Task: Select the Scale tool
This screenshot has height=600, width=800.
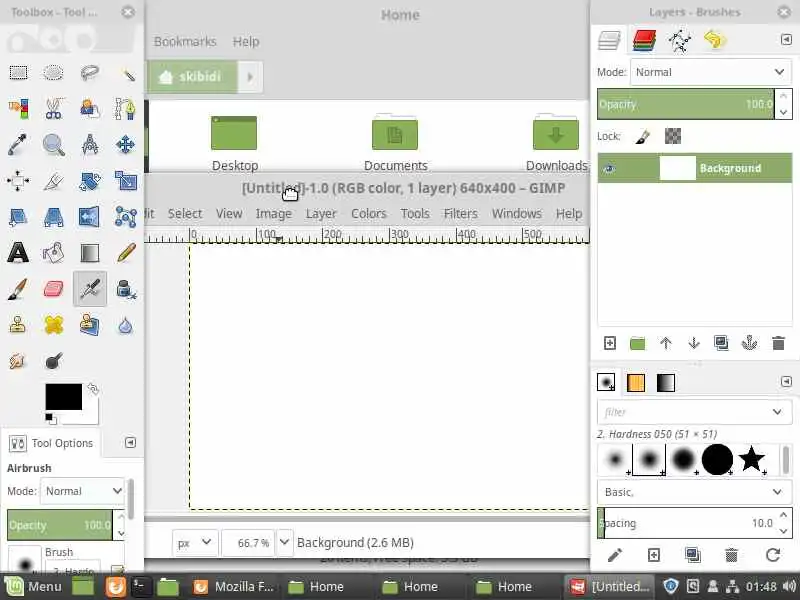Action: click(x=126, y=181)
